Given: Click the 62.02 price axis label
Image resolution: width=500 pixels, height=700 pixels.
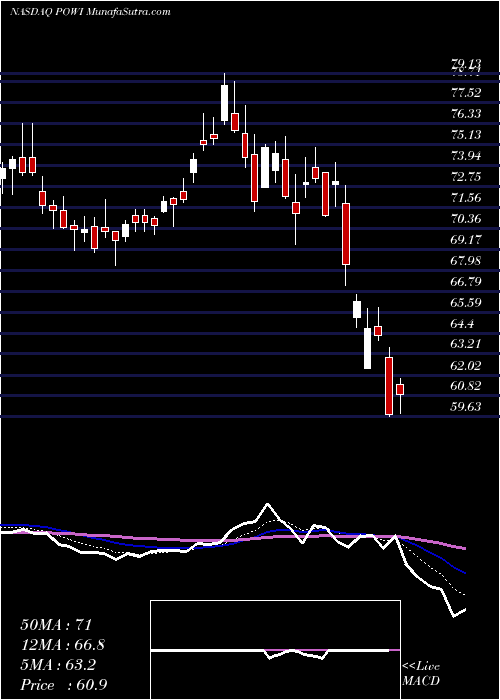Looking at the screenshot, I should coord(466,366).
